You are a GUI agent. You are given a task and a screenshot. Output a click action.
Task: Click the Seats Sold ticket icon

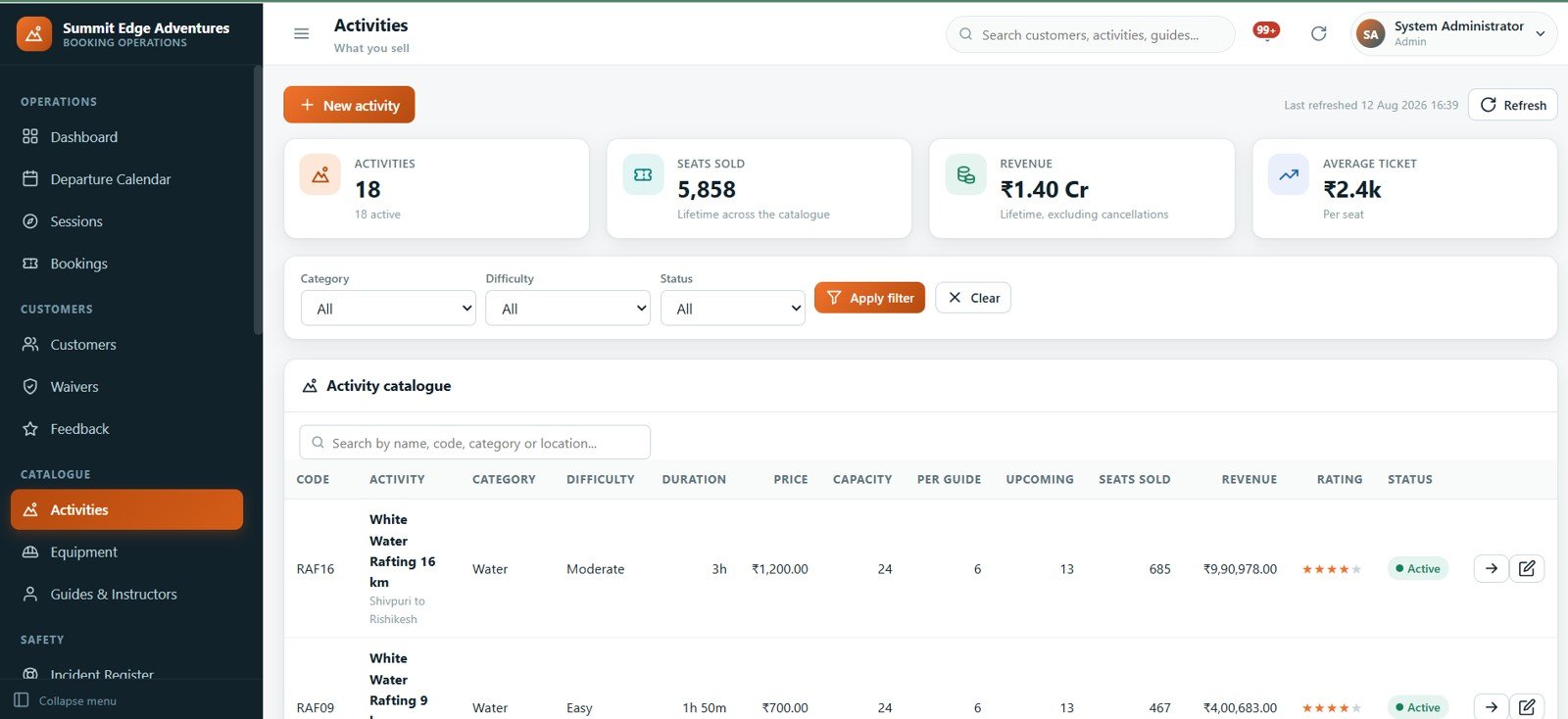(643, 175)
